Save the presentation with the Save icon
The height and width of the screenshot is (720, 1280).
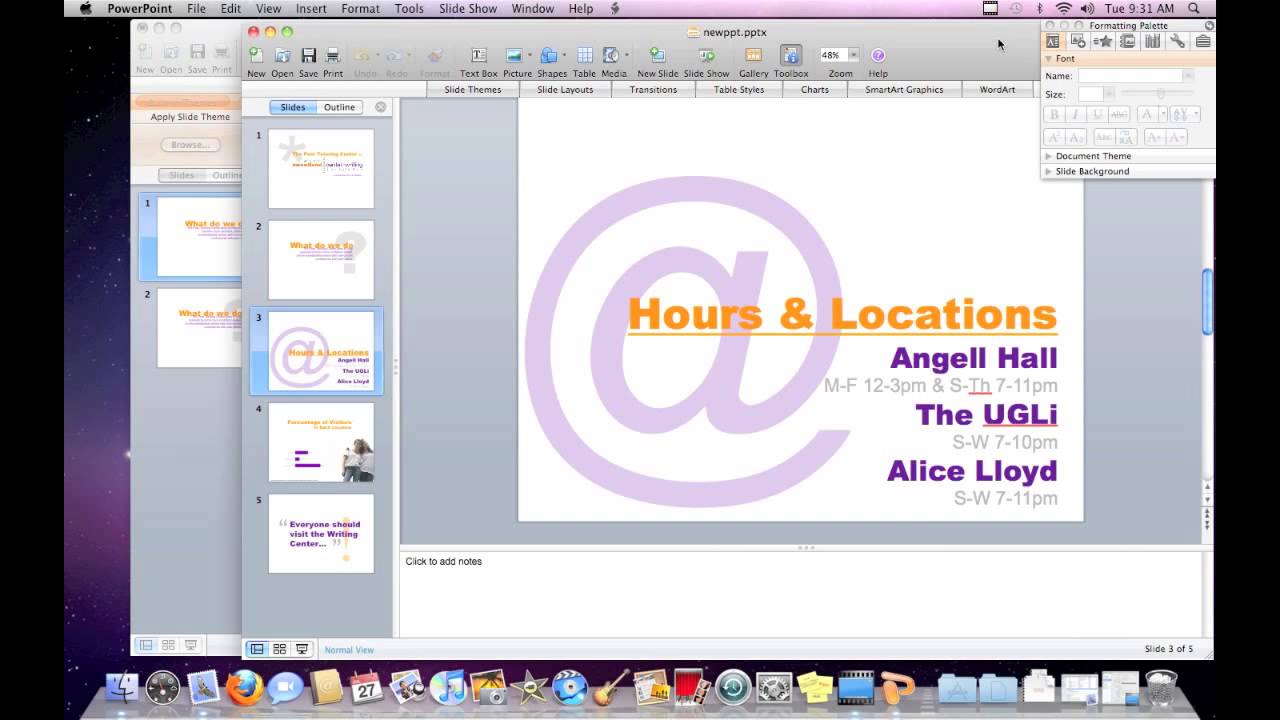point(309,56)
